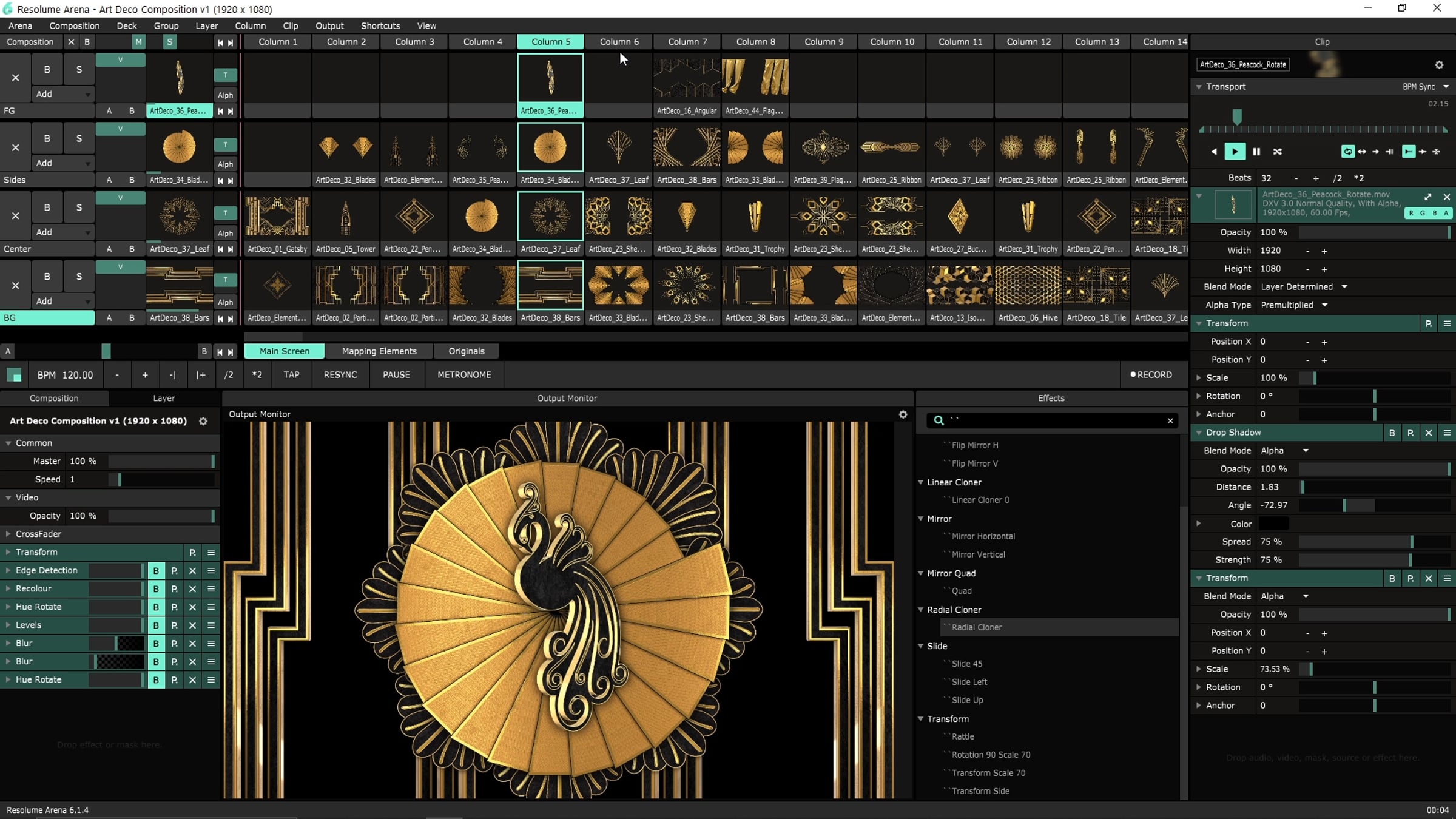Open the Clip panel settings gear
This screenshot has width=1456, height=819.
(x=1439, y=65)
